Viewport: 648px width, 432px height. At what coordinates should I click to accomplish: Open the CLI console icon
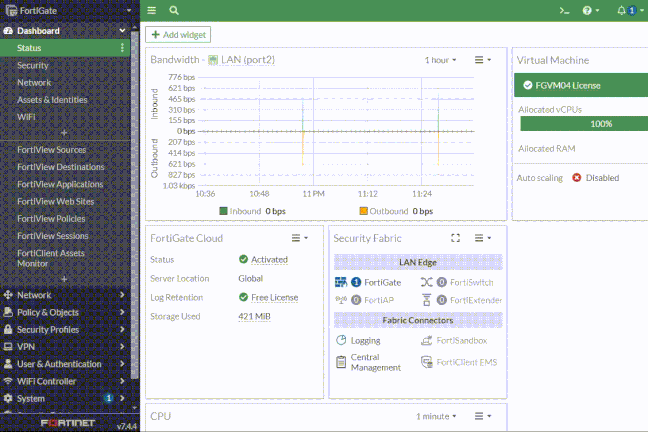(x=564, y=10)
